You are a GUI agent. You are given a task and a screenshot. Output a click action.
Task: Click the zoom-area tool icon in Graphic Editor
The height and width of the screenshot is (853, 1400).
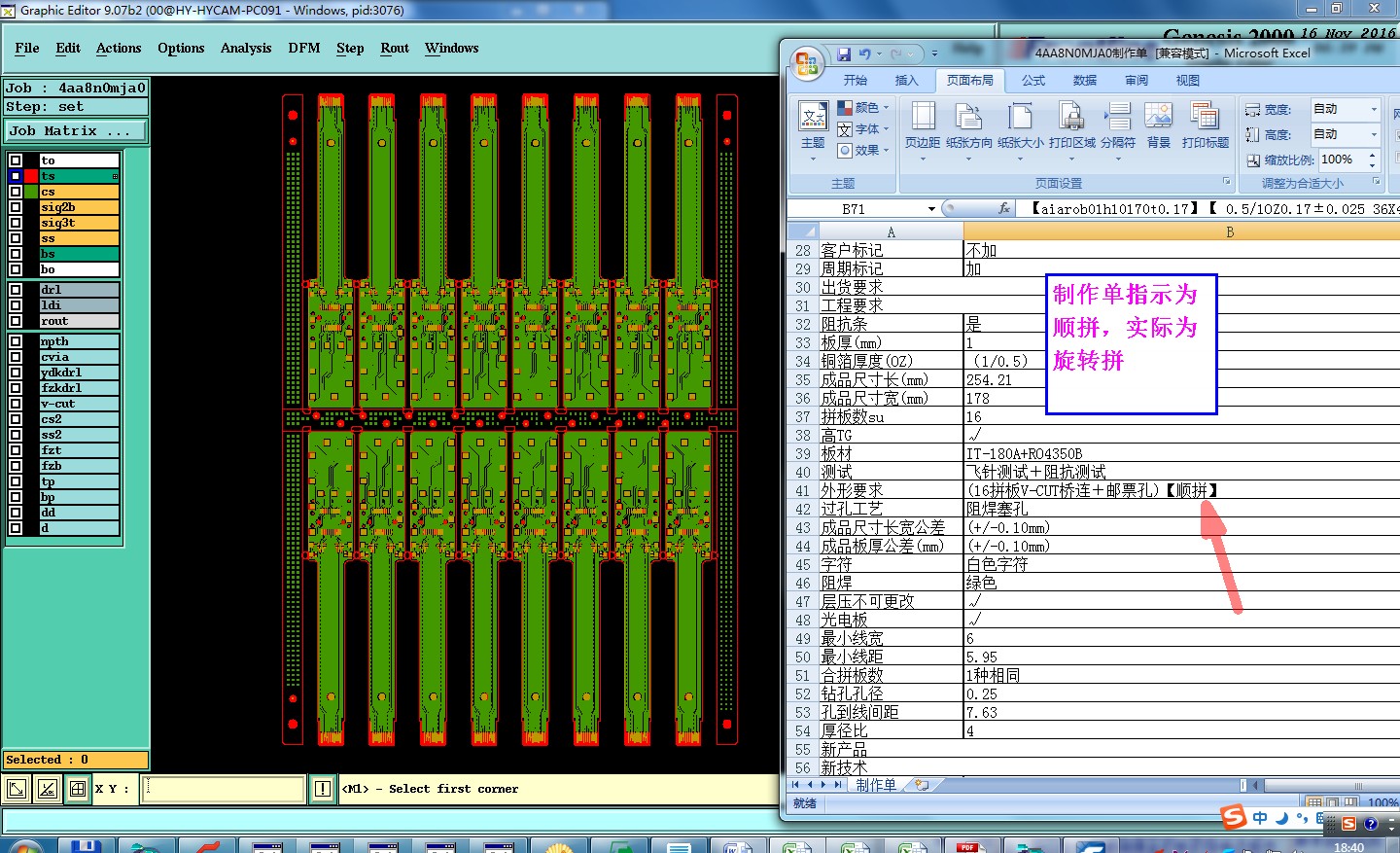(17, 789)
